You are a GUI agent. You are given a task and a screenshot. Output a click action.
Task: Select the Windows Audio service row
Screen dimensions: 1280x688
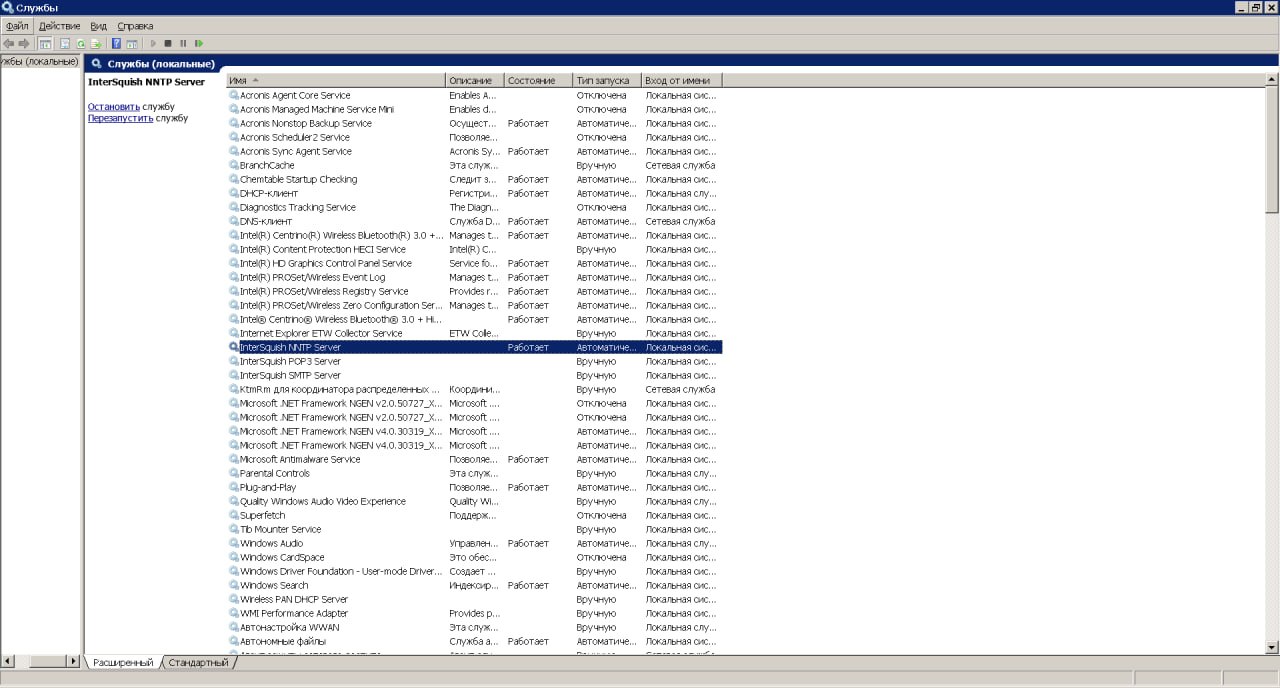[x=271, y=543]
